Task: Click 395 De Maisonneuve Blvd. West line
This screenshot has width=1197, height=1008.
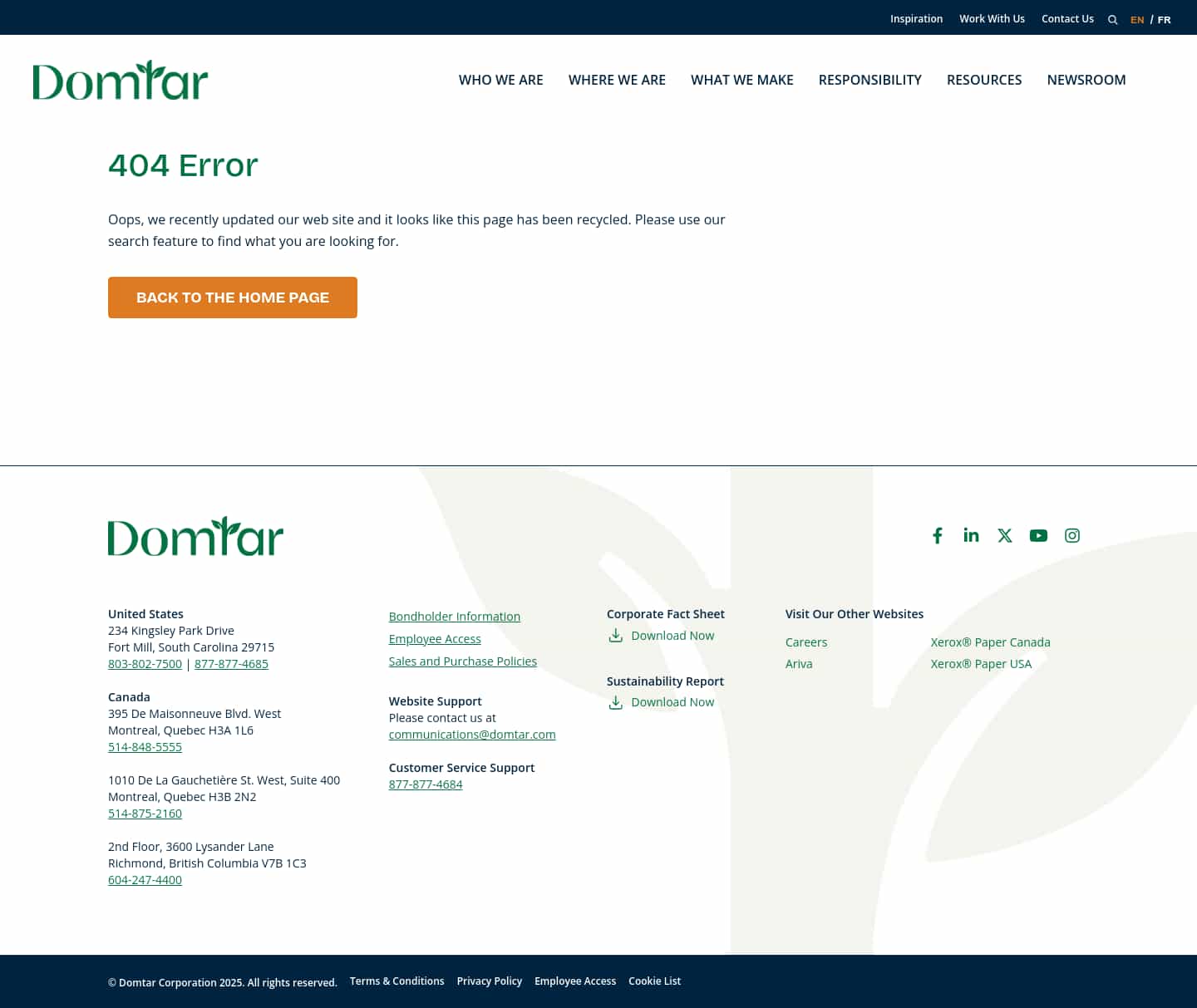Action: tap(195, 714)
